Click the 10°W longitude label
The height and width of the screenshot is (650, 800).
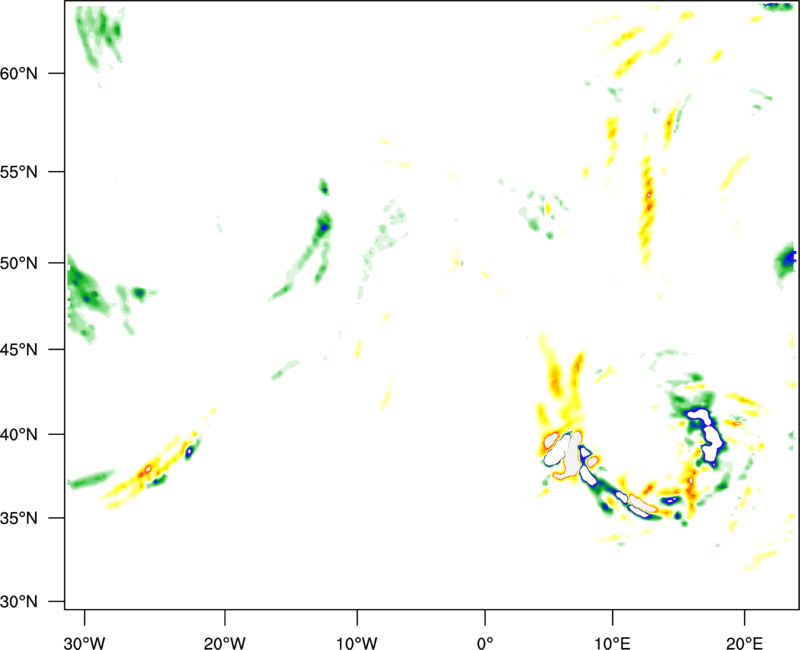coord(357,643)
